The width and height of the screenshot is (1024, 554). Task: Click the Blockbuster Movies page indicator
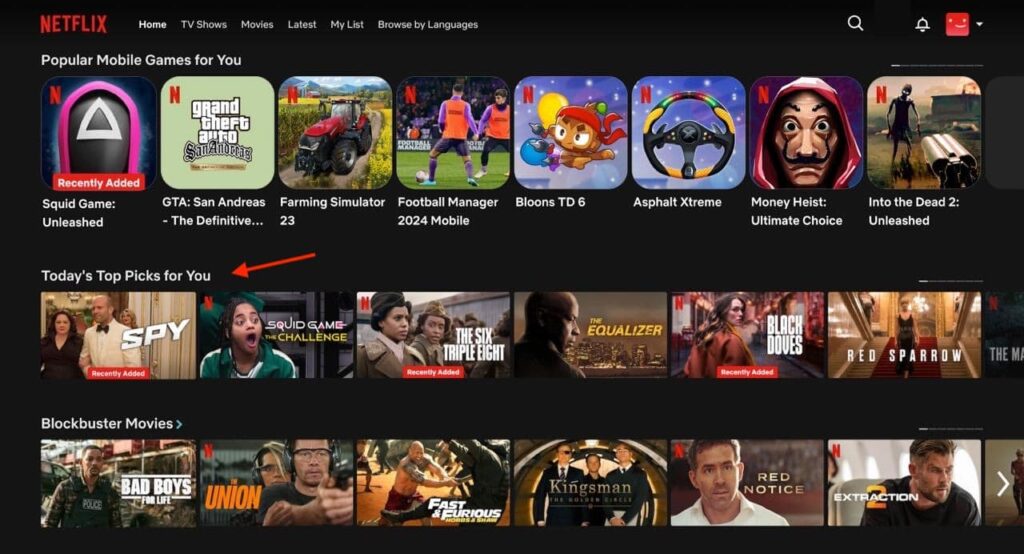950,429
